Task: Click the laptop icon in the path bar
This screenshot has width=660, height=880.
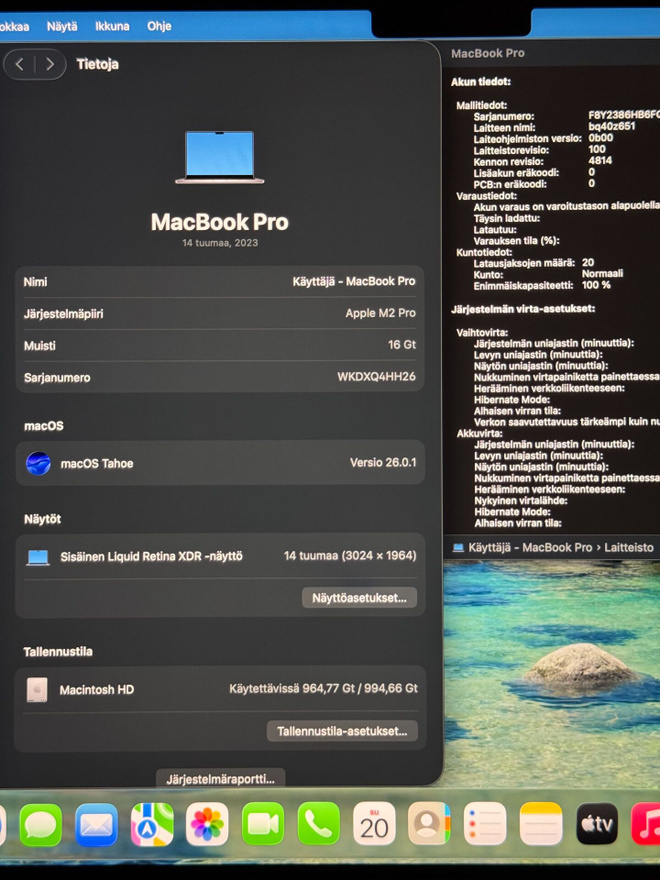Action: pyautogui.click(x=458, y=547)
